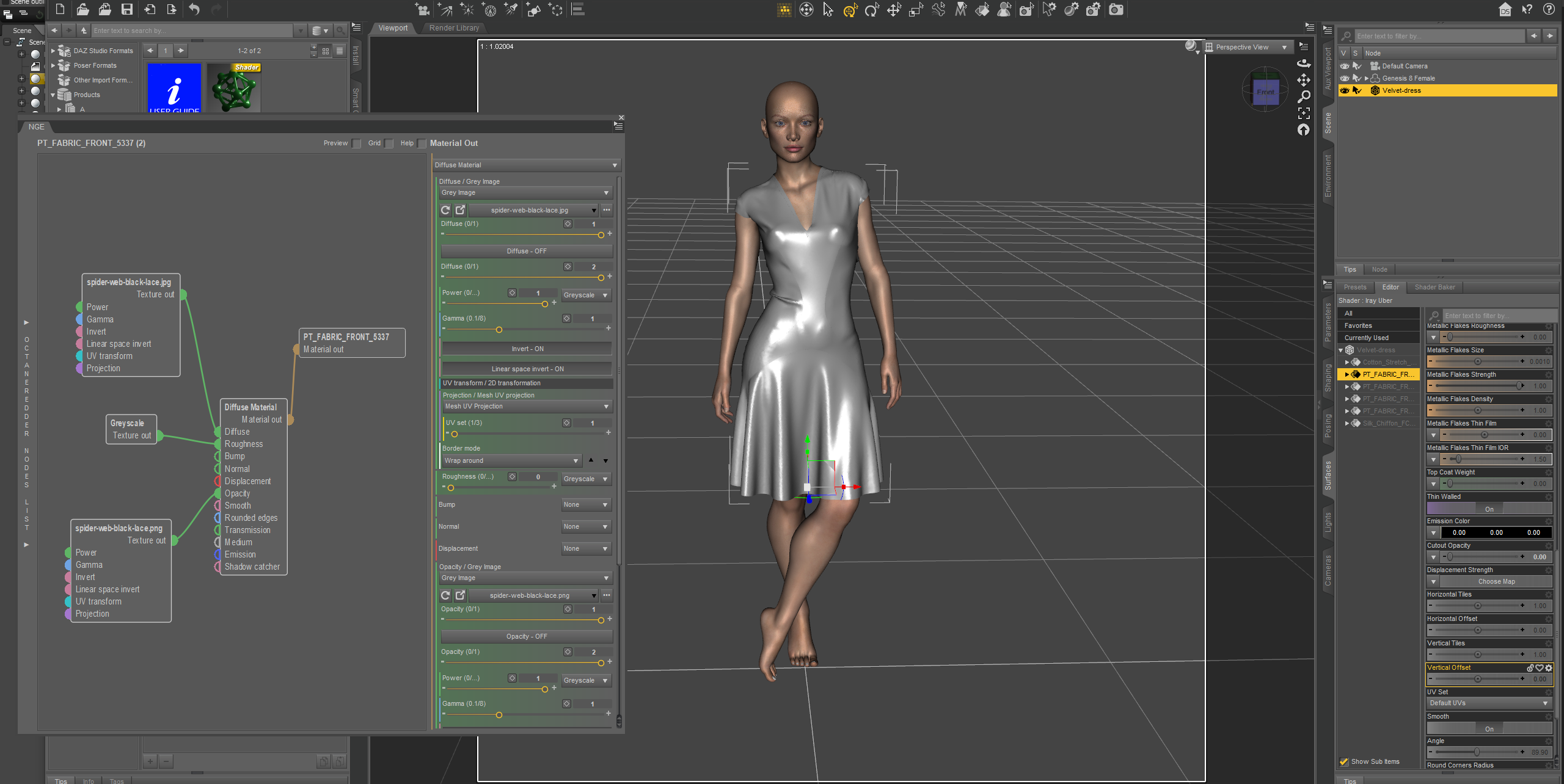The height and width of the screenshot is (784, 1564).
Task: Open the Shader Baker tab
Action: (1434, 287)
